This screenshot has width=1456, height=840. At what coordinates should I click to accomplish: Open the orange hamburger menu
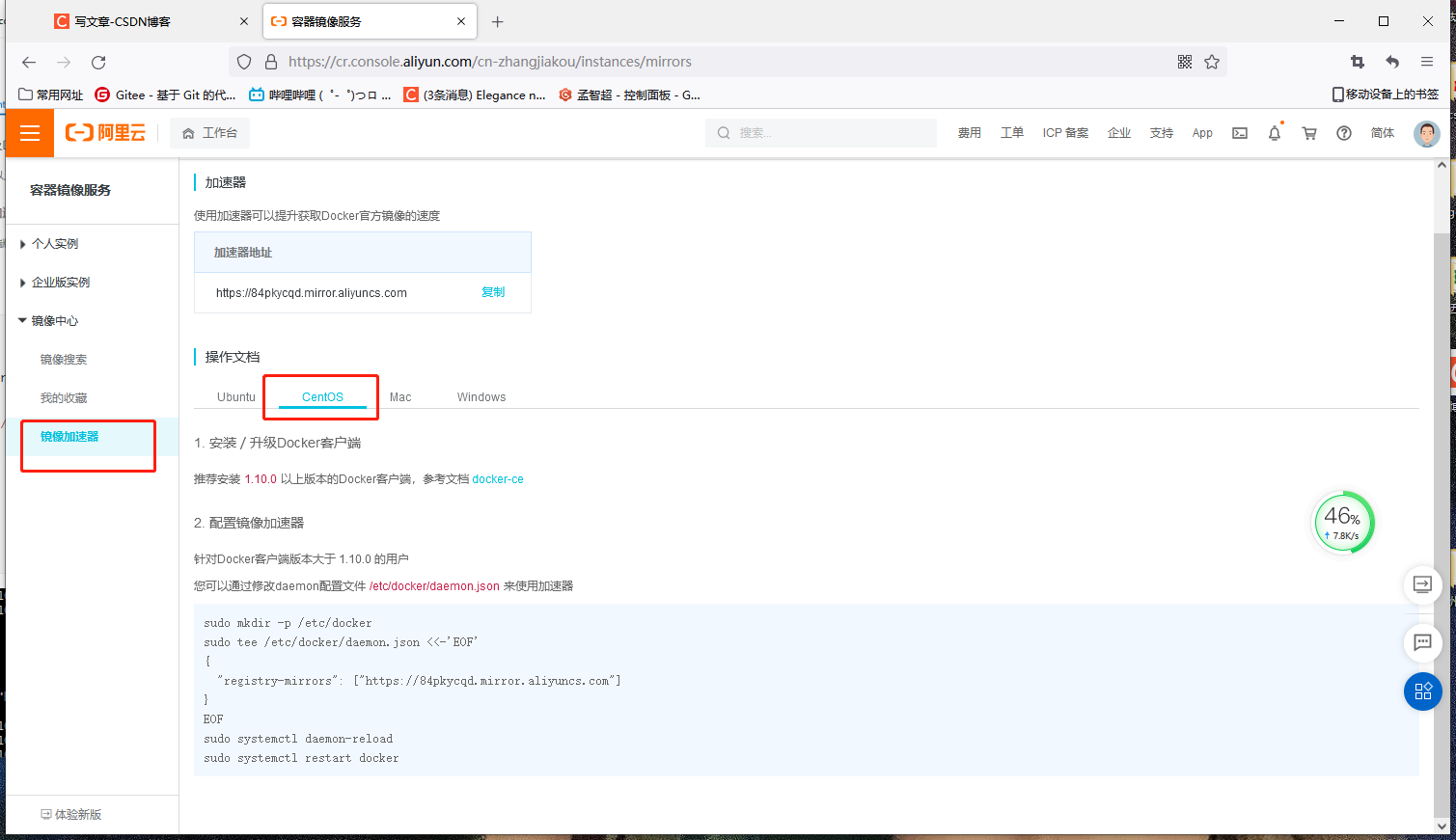pos(30,133)
